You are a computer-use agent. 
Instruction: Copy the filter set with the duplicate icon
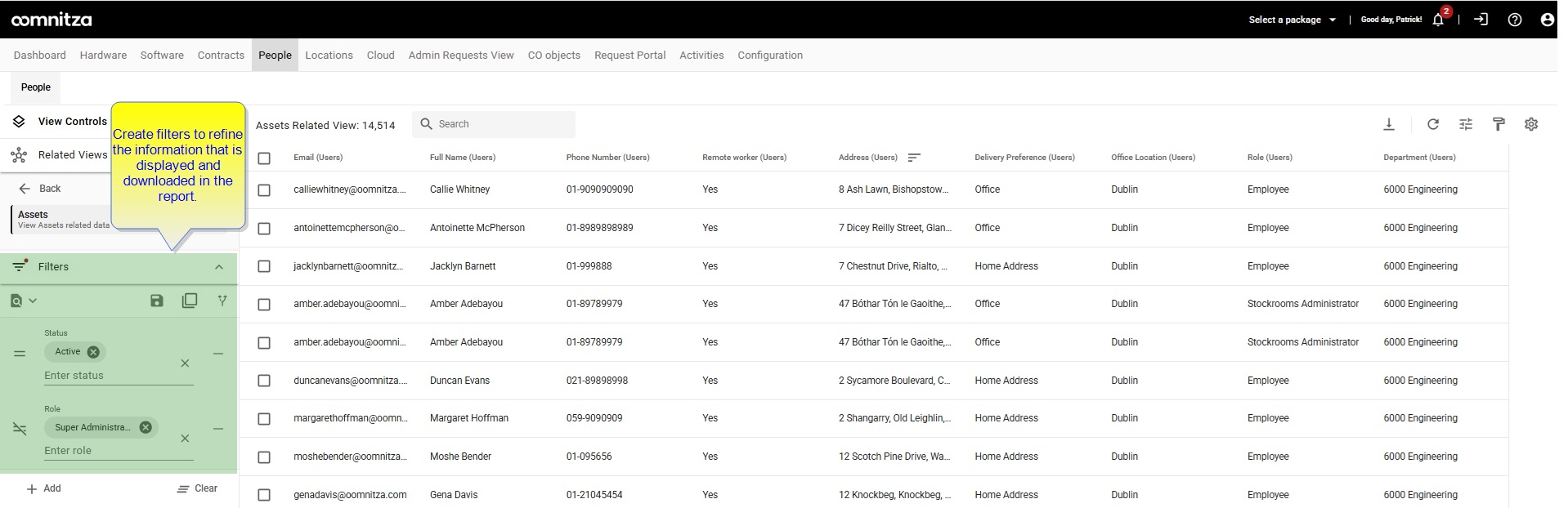(x=190, y=301)
